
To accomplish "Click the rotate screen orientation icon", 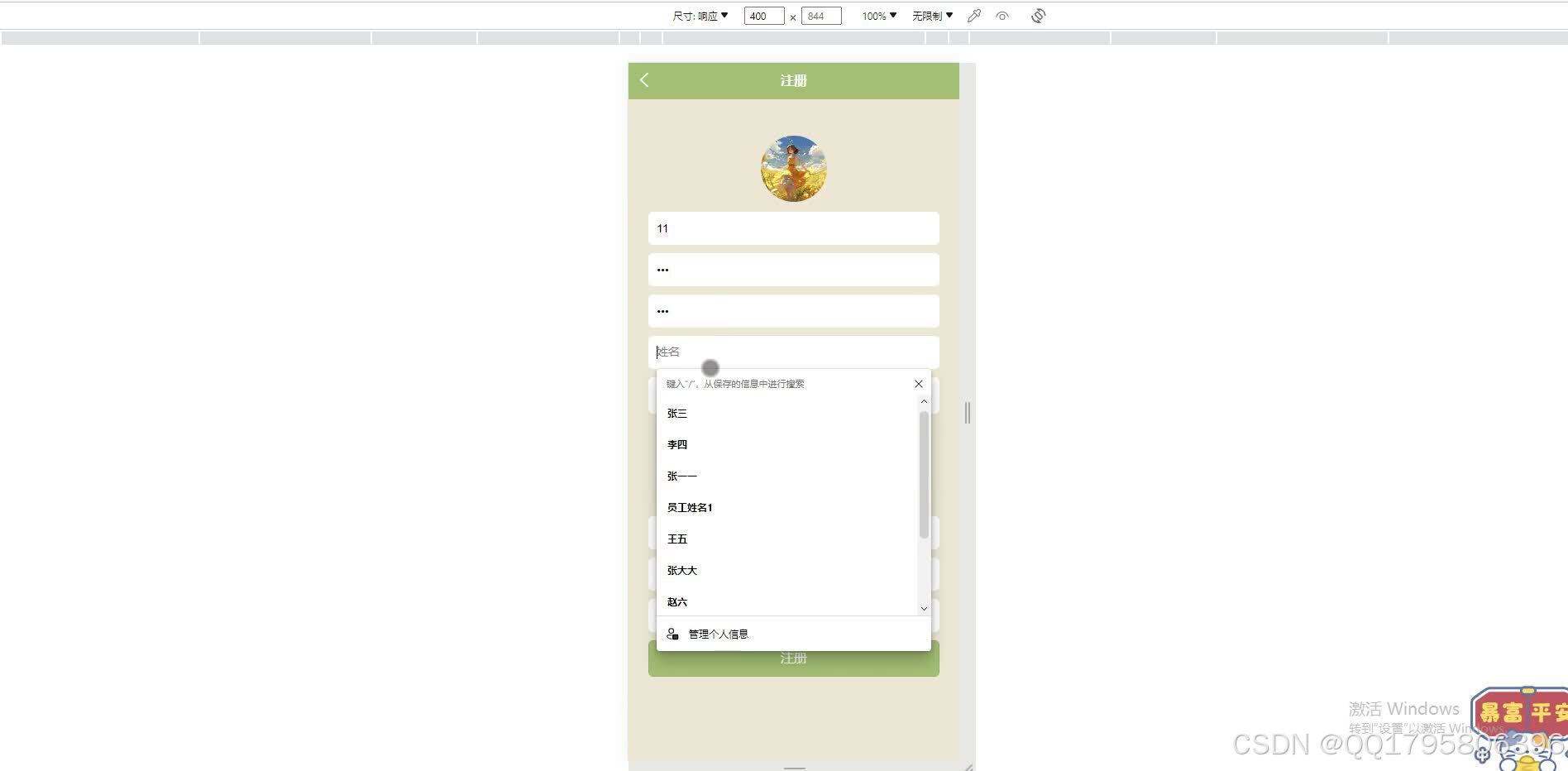I will (x=1038, y=15).
